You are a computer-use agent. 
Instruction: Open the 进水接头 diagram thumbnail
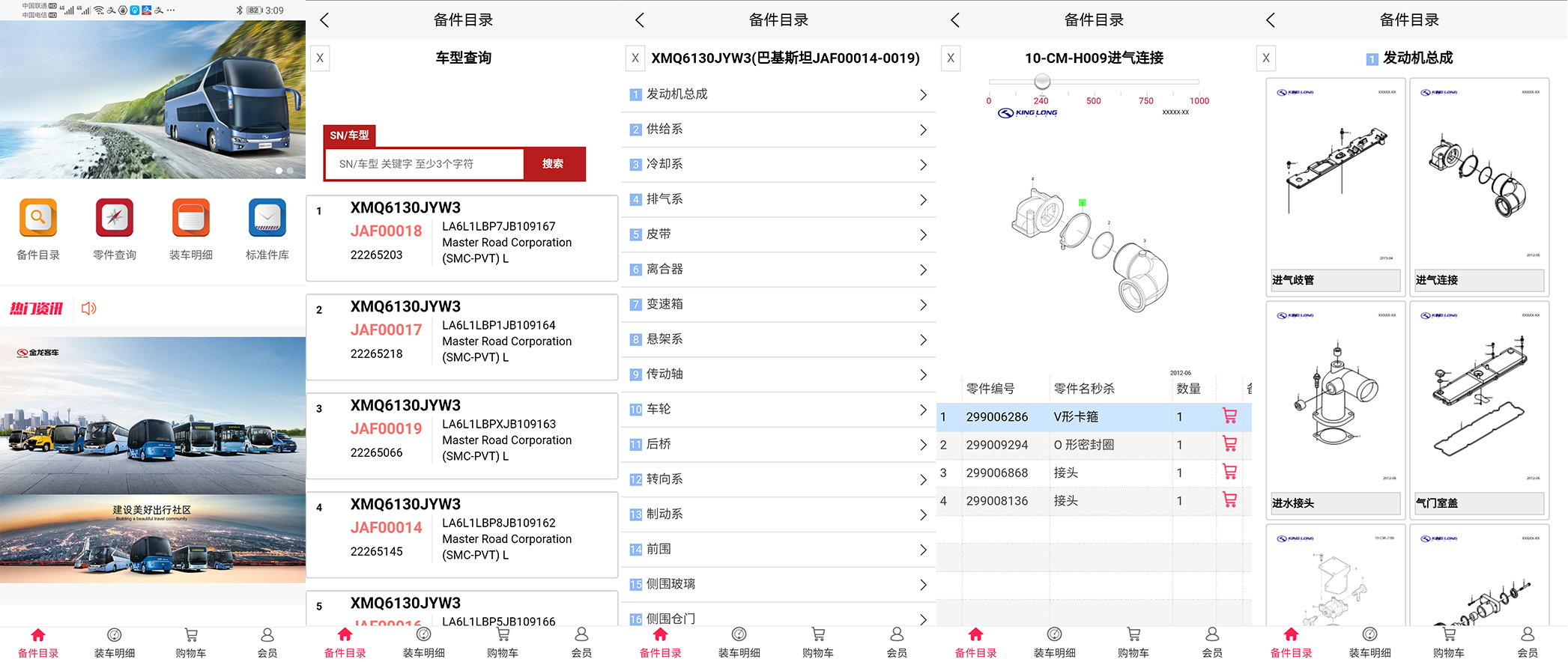[1336, 410]
